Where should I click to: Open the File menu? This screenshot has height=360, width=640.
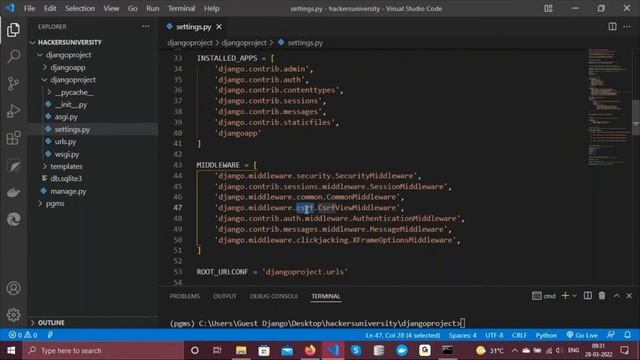tap(29, 8)
